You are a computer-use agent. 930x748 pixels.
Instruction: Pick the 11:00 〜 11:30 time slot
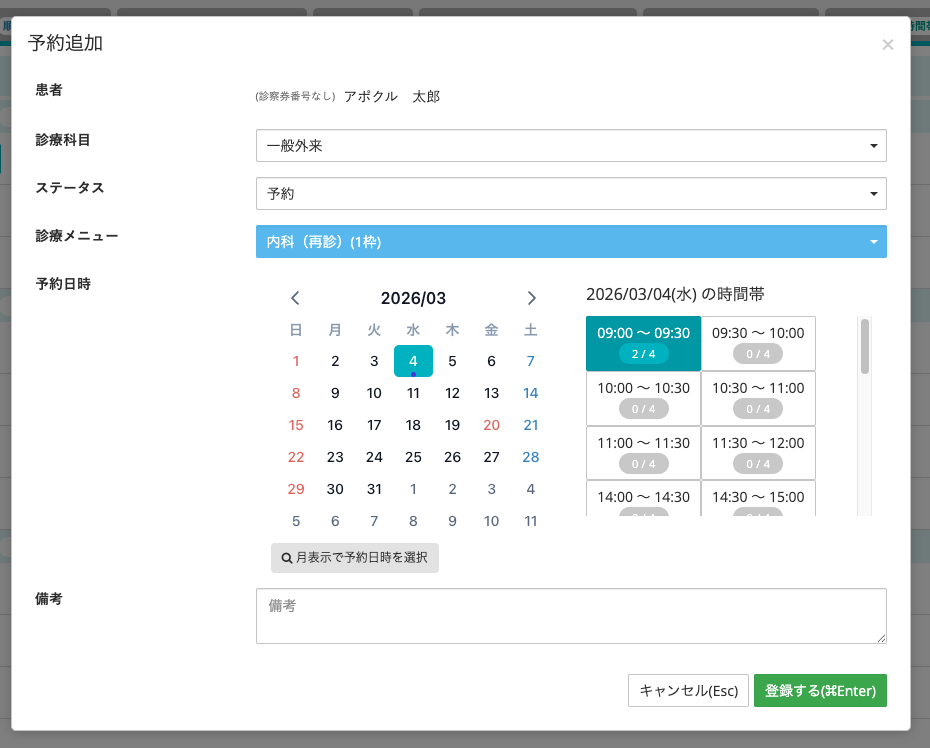tap(643, 453)
